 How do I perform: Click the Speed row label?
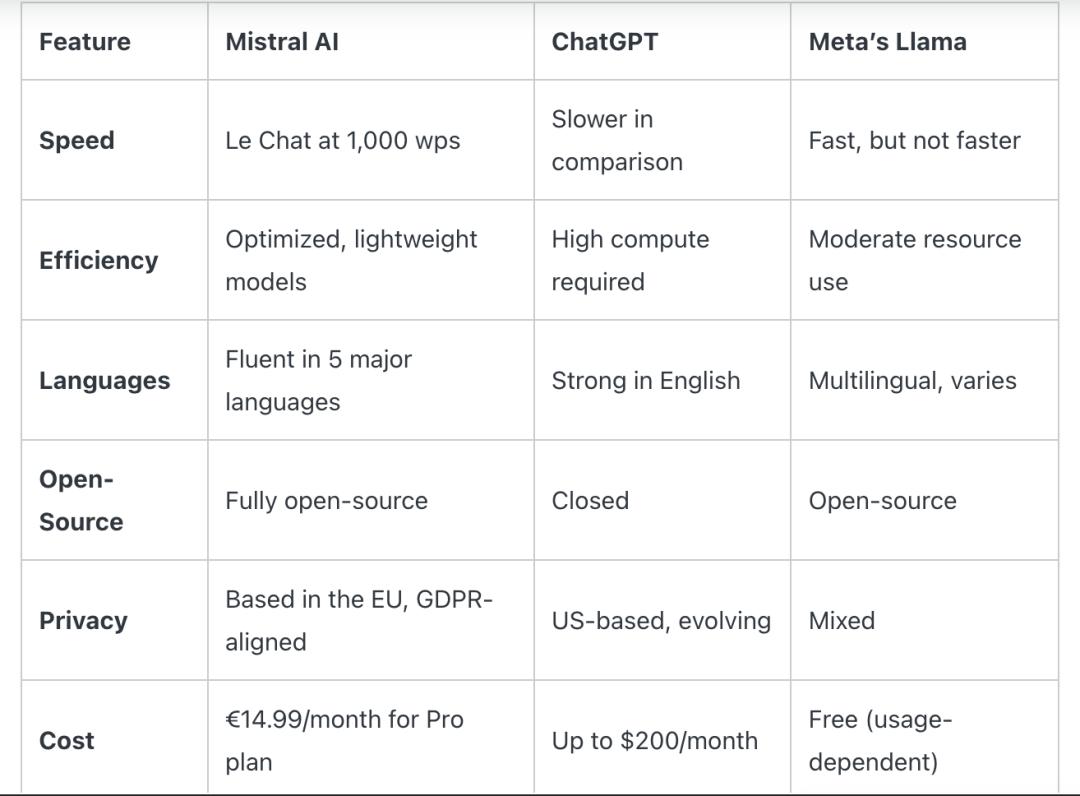(x=77, y=141)
